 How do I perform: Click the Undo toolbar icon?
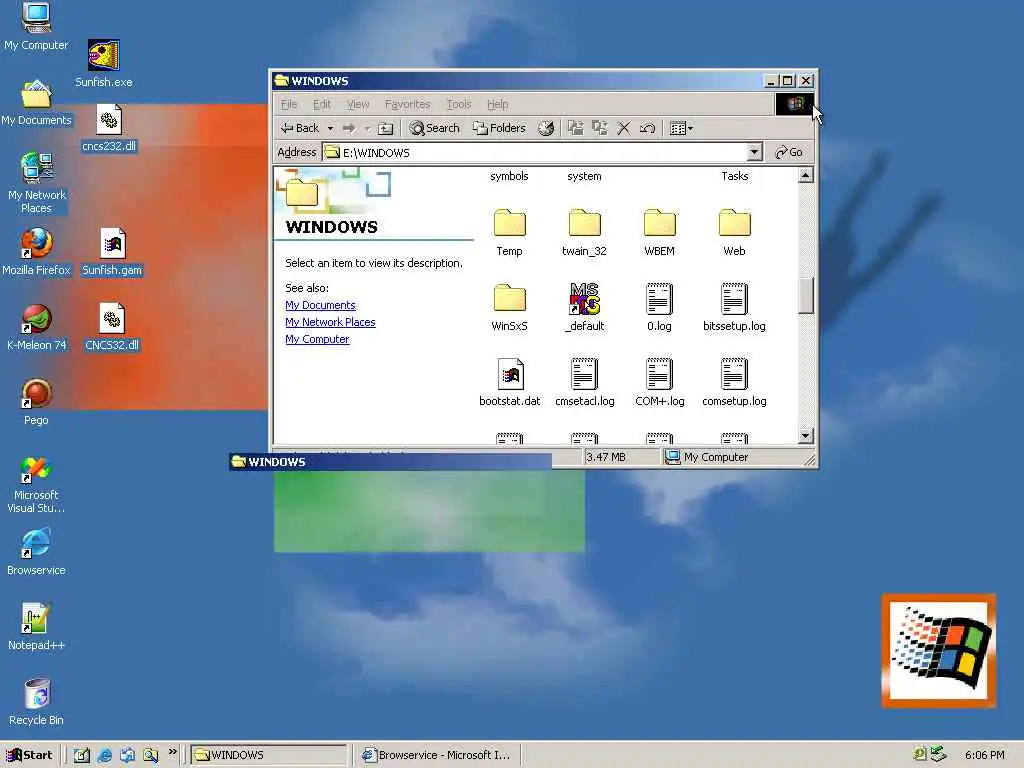647,128
